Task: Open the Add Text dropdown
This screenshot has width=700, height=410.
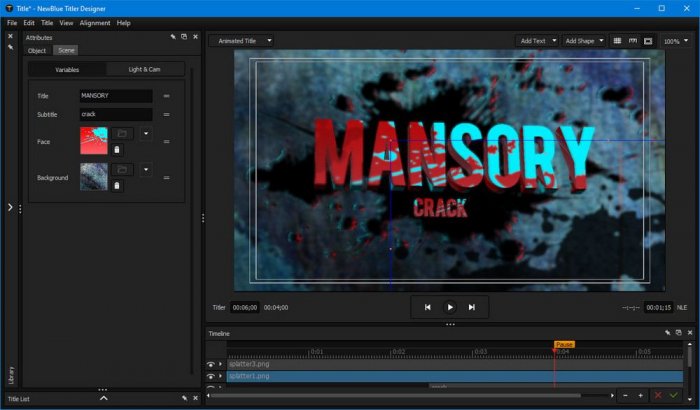Action: click(x=536, y=41)
